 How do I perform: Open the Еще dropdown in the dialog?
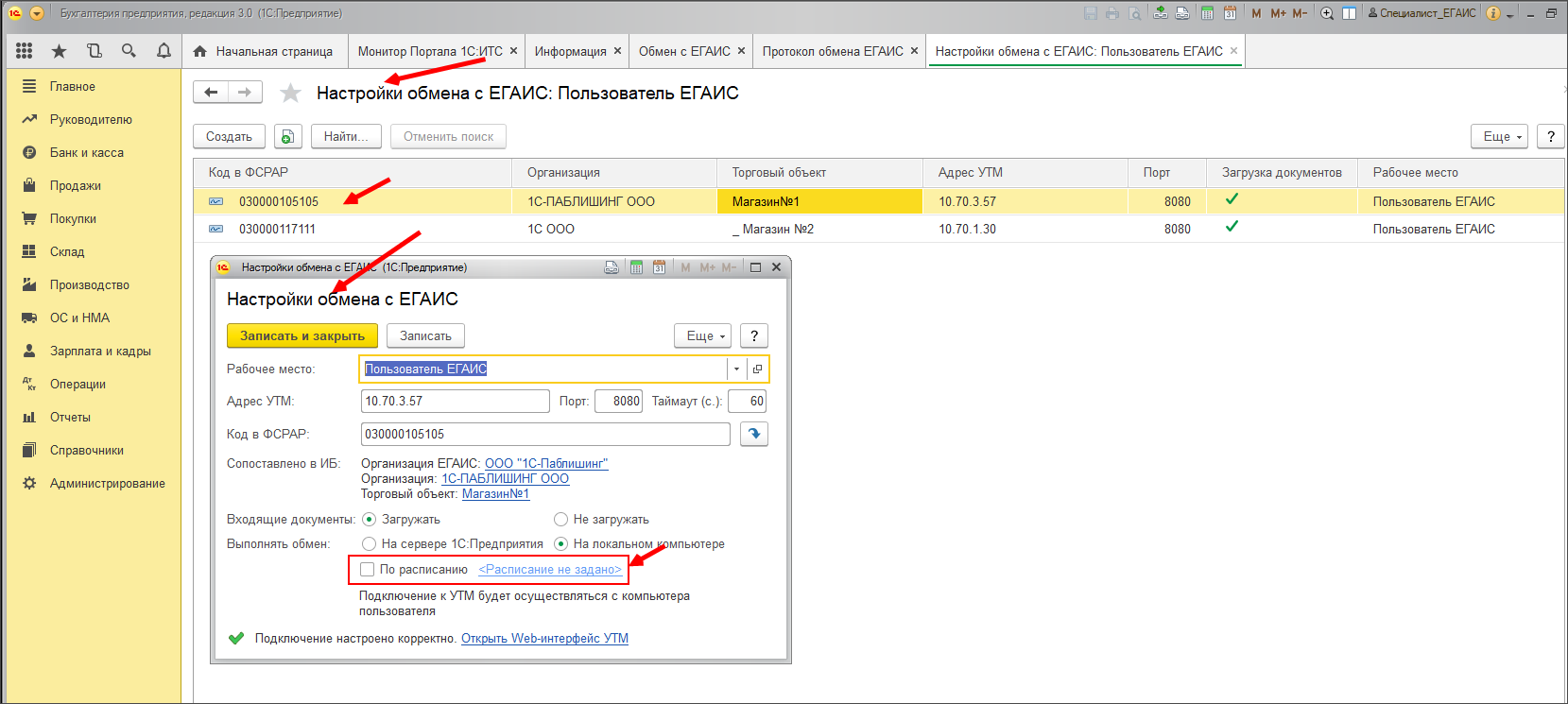(702, 335)
